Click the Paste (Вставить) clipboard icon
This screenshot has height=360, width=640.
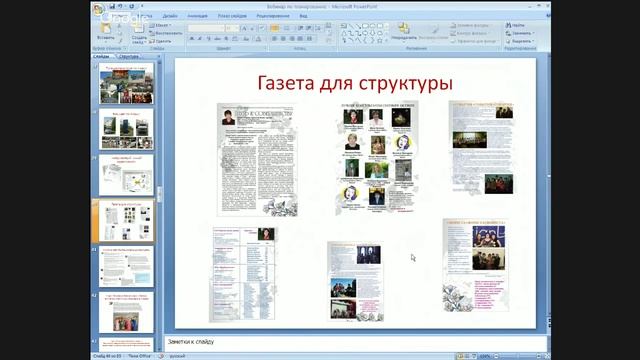pos(105,29)
